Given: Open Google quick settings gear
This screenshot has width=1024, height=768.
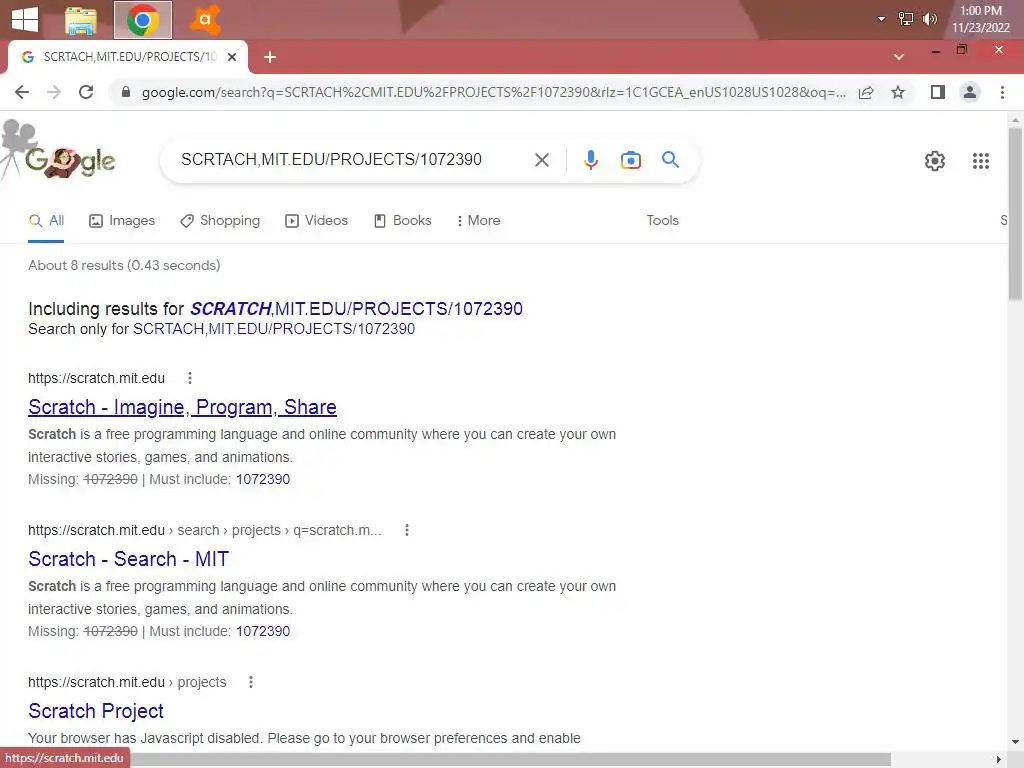Looking at the screenshot, I should pos(935,161).
